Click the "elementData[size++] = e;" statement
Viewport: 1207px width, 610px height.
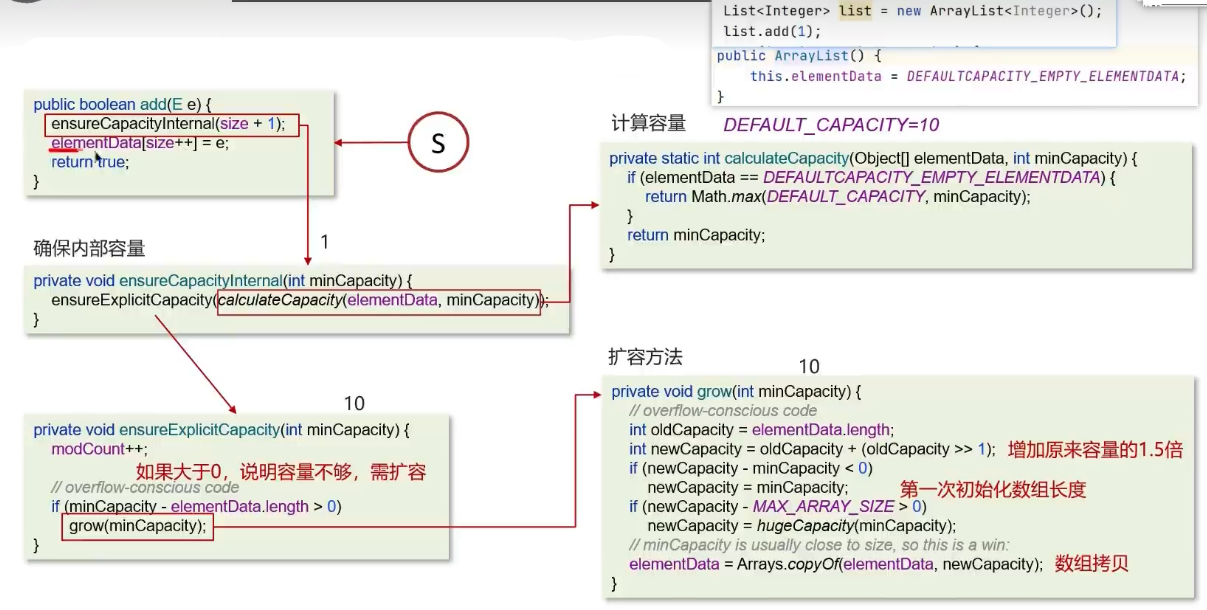[140, 143]
